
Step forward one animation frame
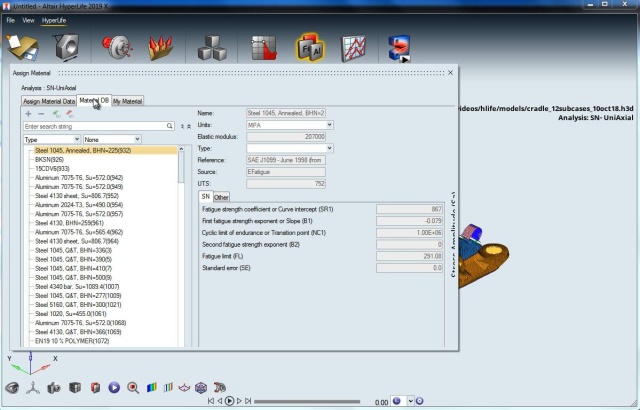(239, 401)
